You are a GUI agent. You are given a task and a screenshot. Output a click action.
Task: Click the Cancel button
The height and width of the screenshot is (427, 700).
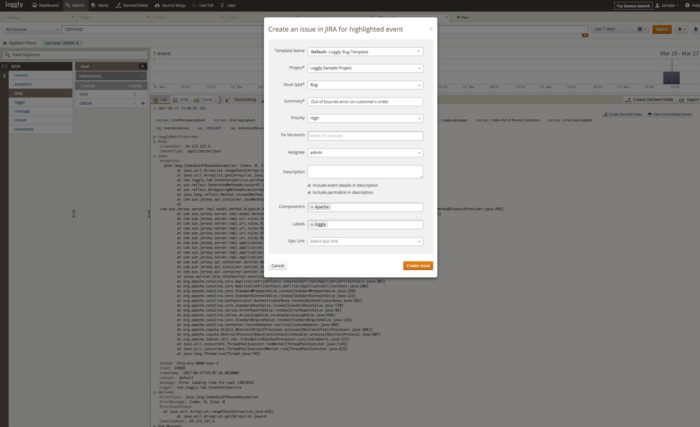click(278, 265)
